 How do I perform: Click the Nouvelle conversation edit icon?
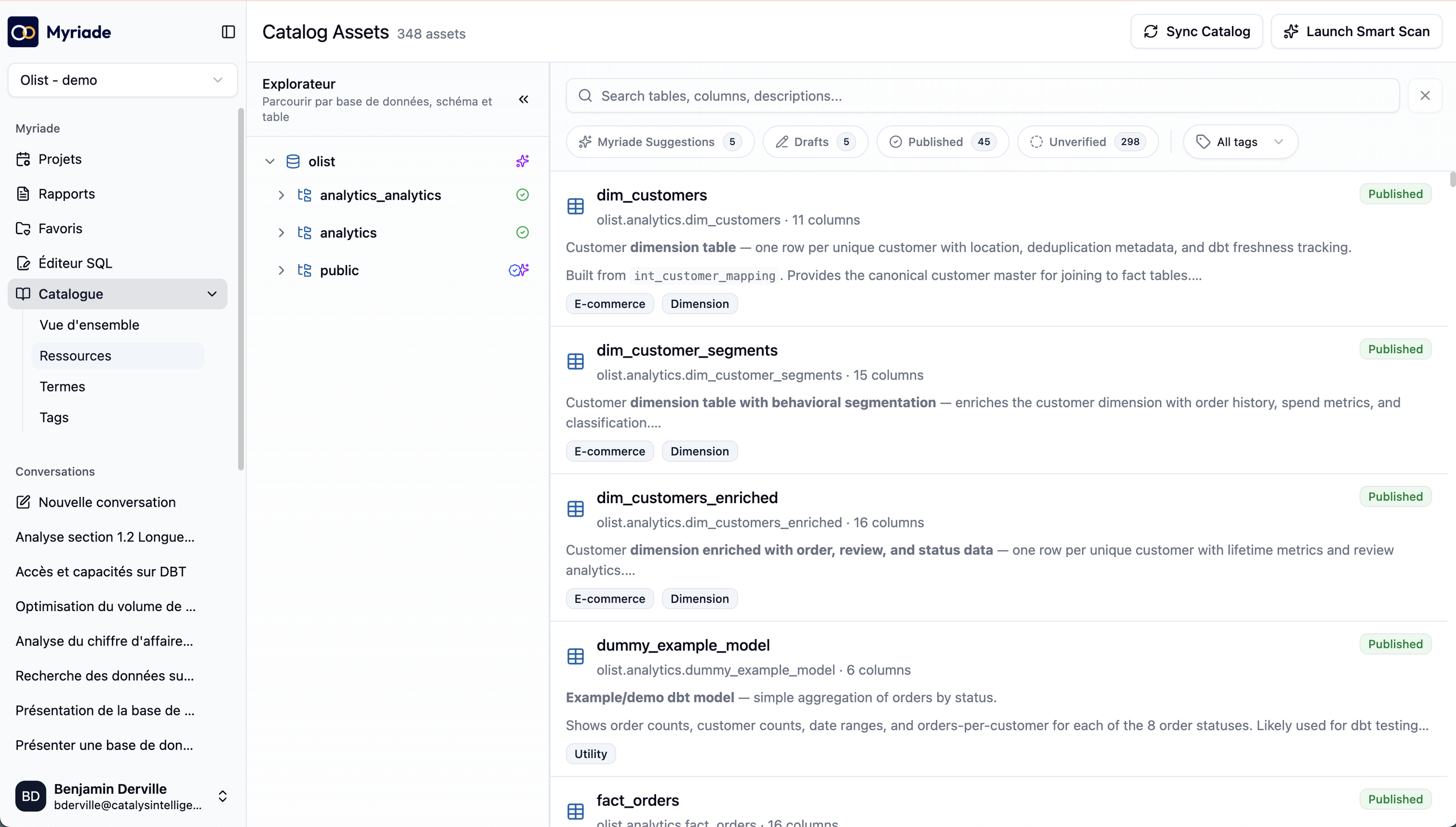pyautogui.click(x=23, y=502)
